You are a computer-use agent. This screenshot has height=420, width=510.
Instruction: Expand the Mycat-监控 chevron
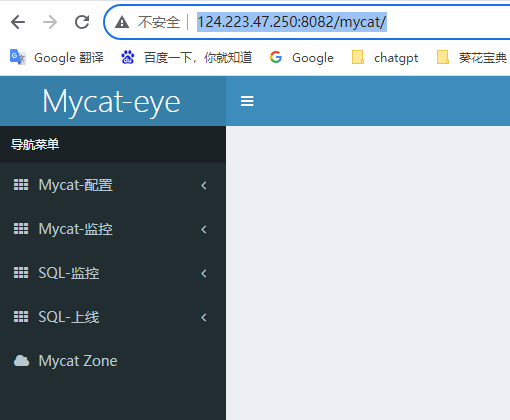pyautogui.click(x=204, y=229)
